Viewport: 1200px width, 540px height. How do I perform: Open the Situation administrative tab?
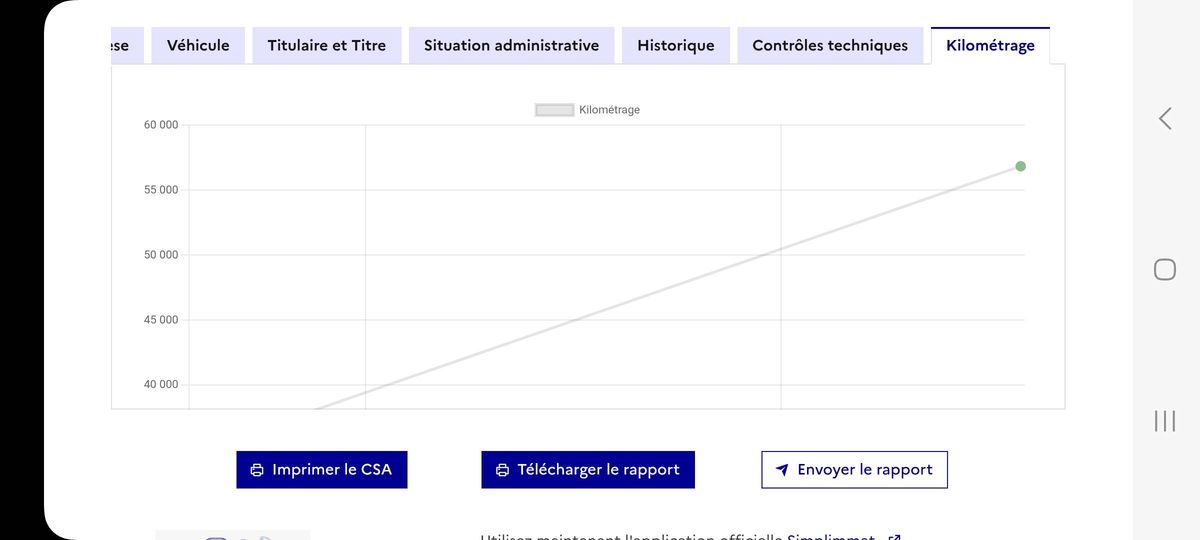coord(511,46)
